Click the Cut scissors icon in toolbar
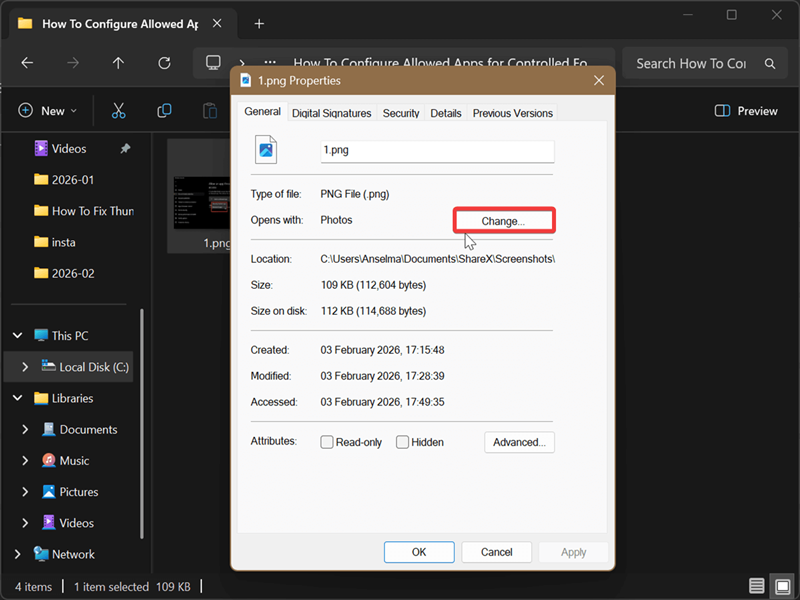Image resolution: width=800 pixels, height=600 pixels. (x=118, y=111)
